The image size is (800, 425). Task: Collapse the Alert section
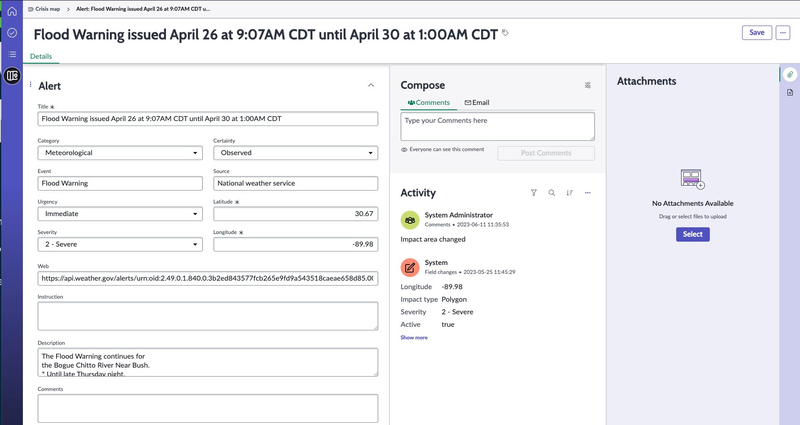[x=371, y=85]
